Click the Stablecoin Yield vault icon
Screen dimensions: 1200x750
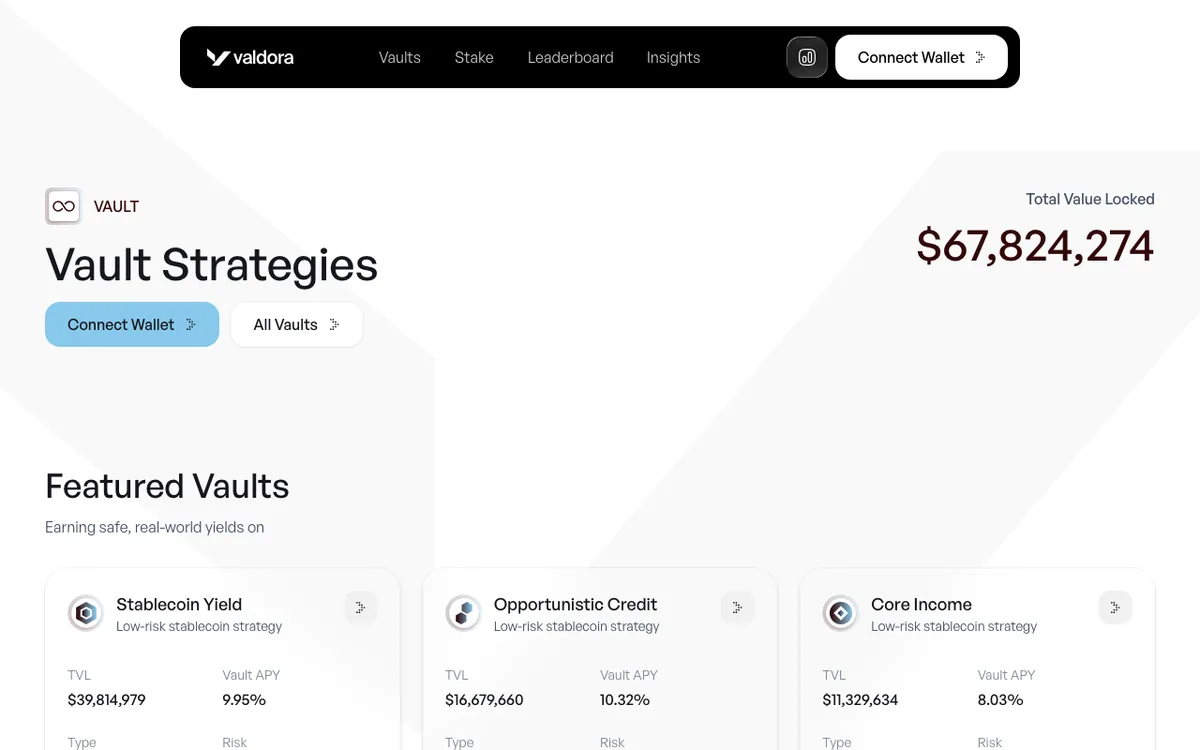(86, 613)
